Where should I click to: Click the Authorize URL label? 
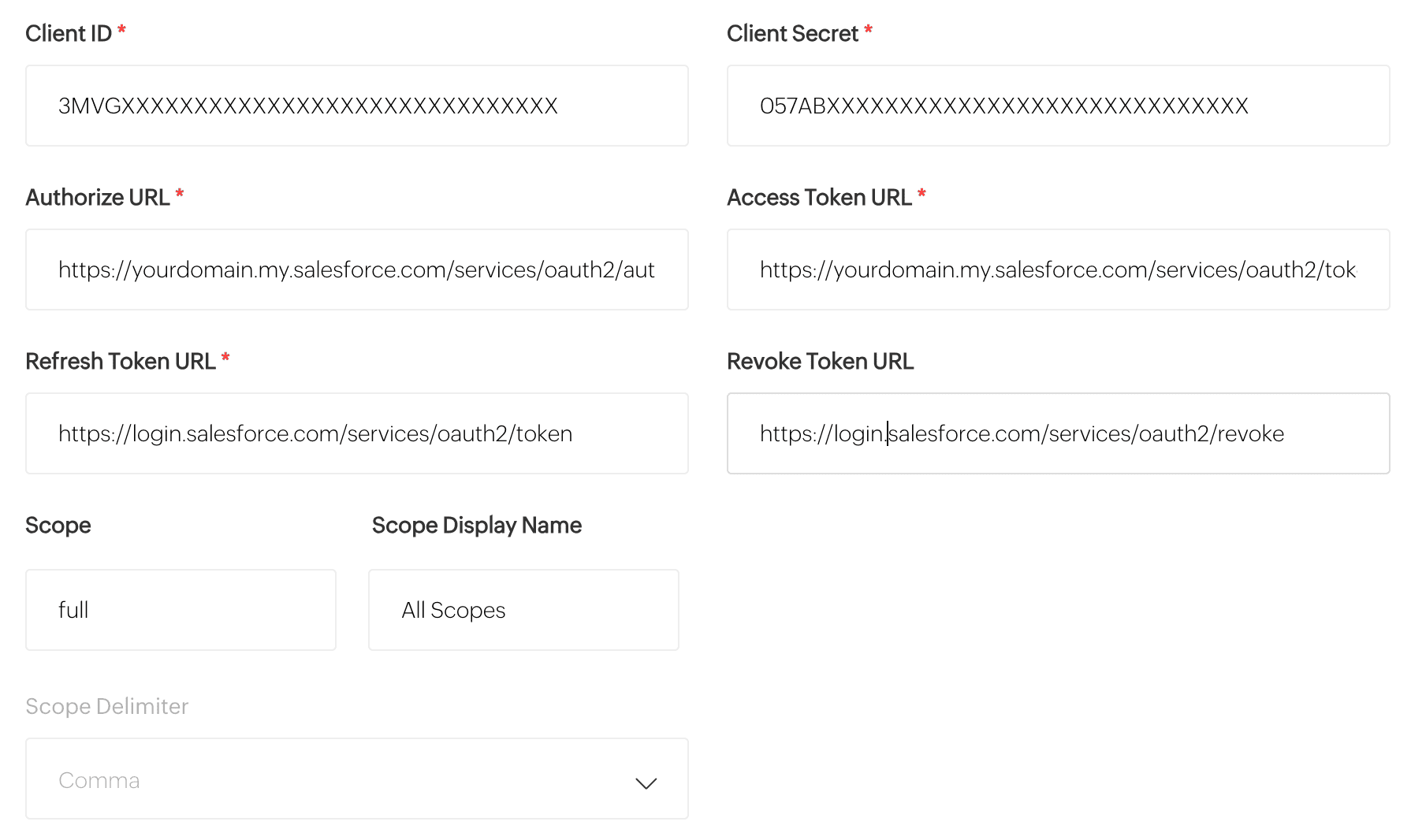pyautogui.click(x=98, y=197)
